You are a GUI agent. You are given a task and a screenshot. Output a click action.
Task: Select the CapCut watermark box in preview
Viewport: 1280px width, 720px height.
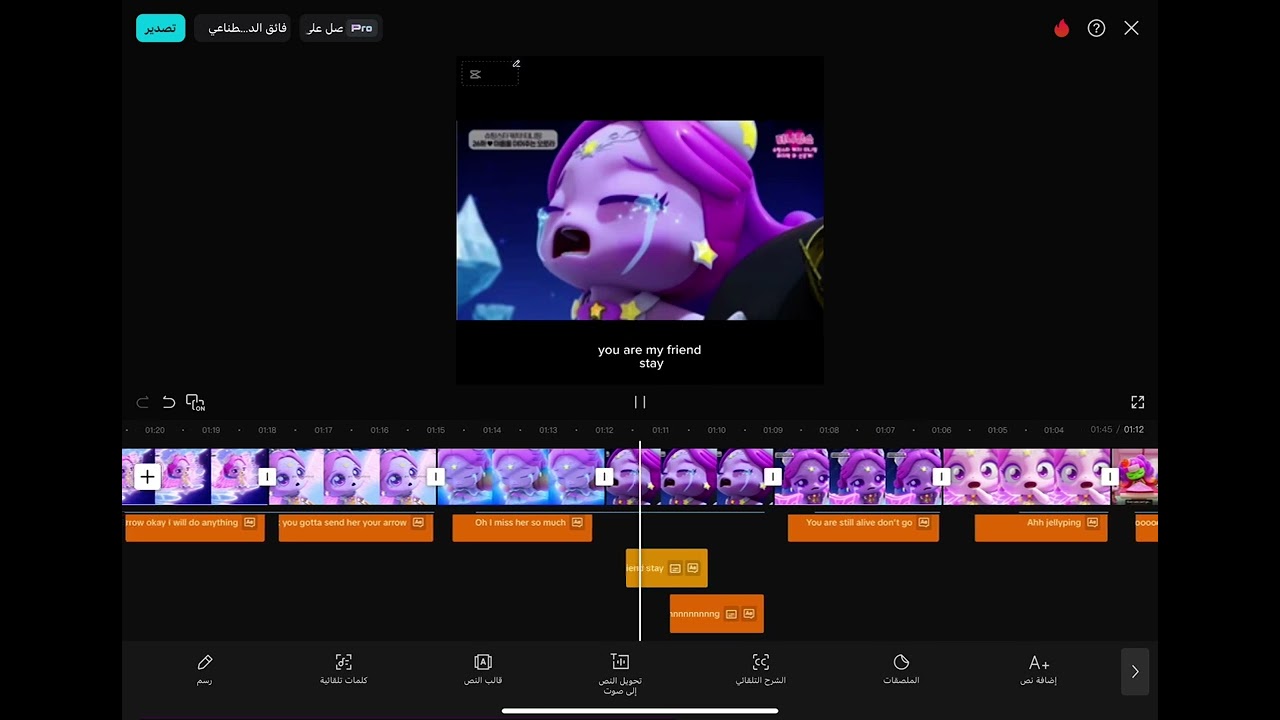tap(489, 74)
